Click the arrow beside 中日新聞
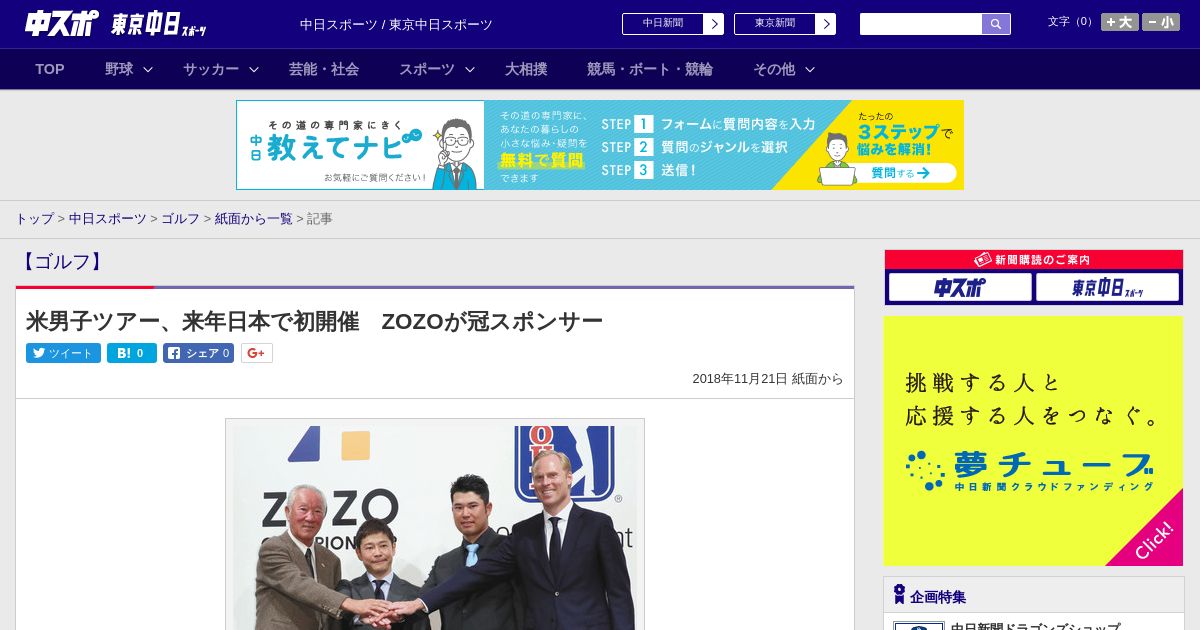1200x630 pixels. (x=714, y=24)
